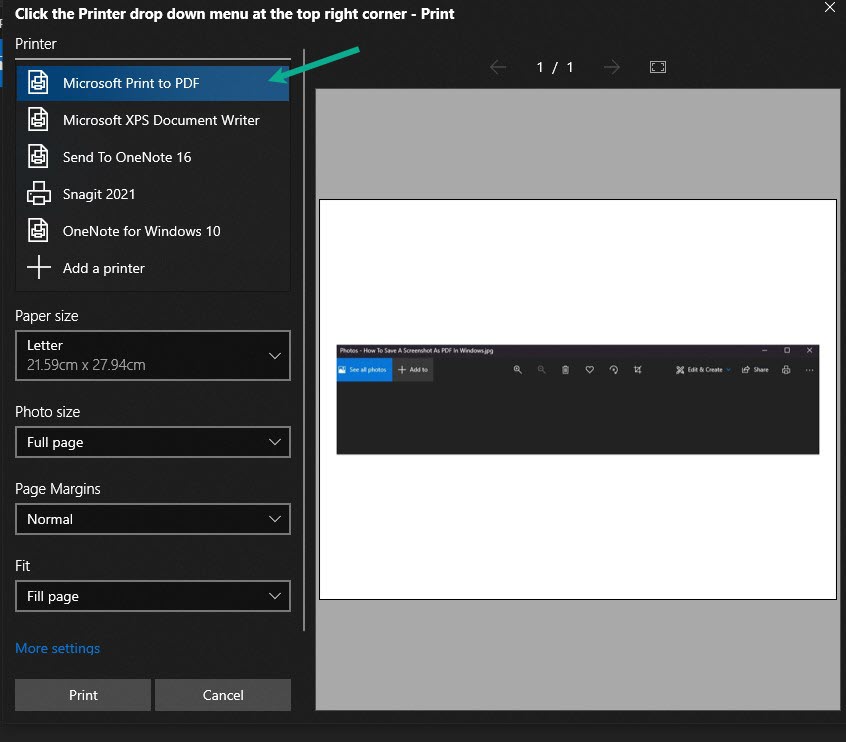
Task: Click the next page arrow icon
Action: [x=612, y=67]
